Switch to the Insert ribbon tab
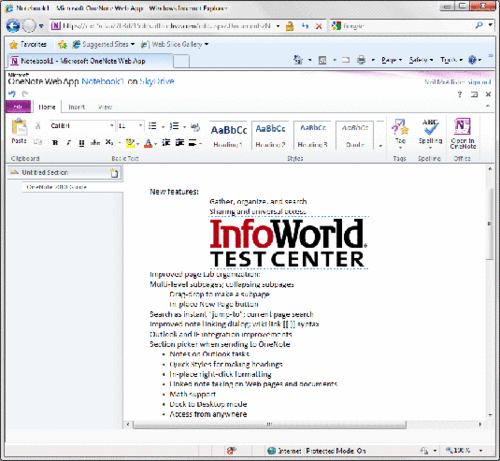 click(x=77, y=107)
